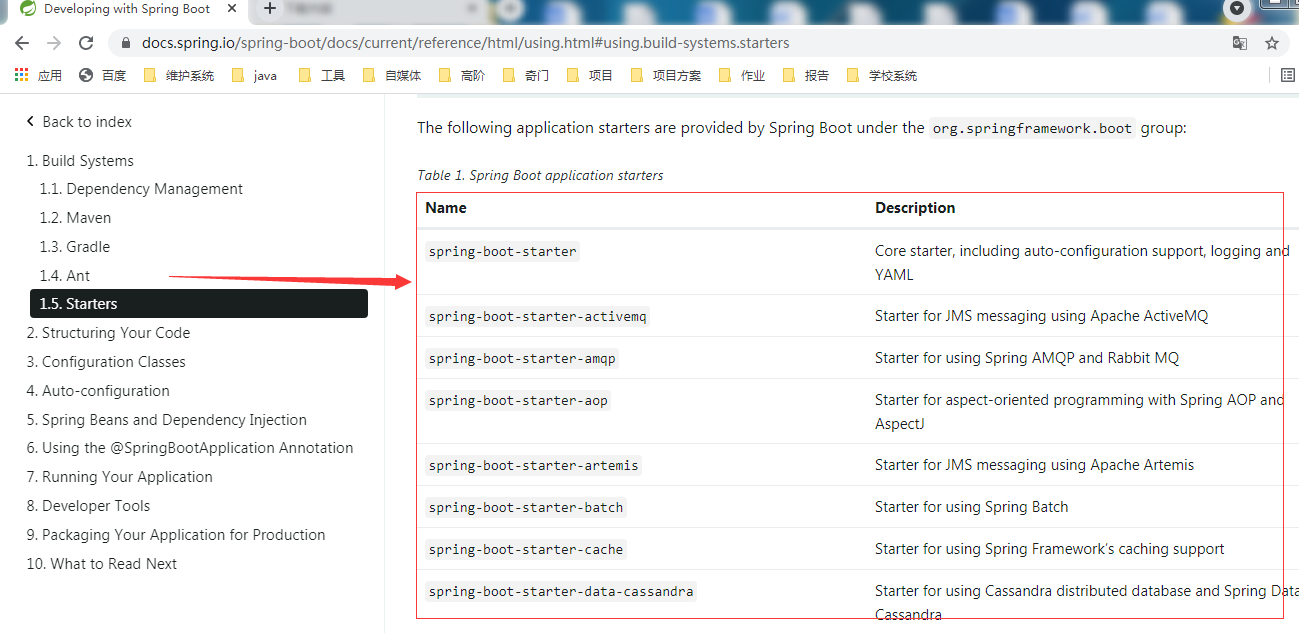Open the 奇门 bookmark folder
Viewport: 1299px width, 633px height.
[x=526, y=75]
